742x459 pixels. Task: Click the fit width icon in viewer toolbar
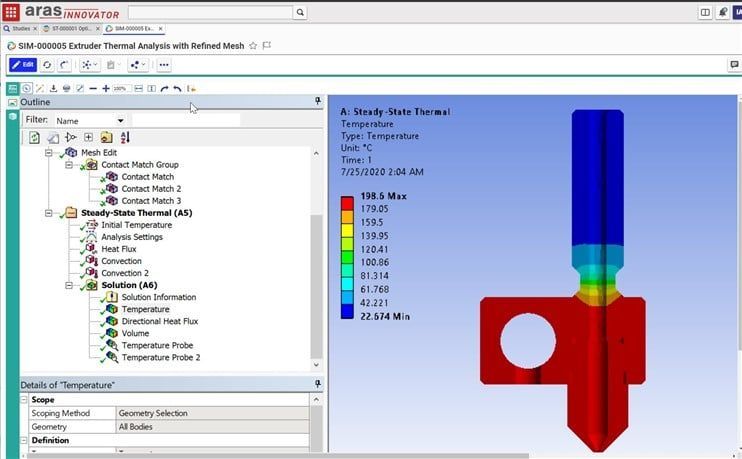click(x=138, y=88)
